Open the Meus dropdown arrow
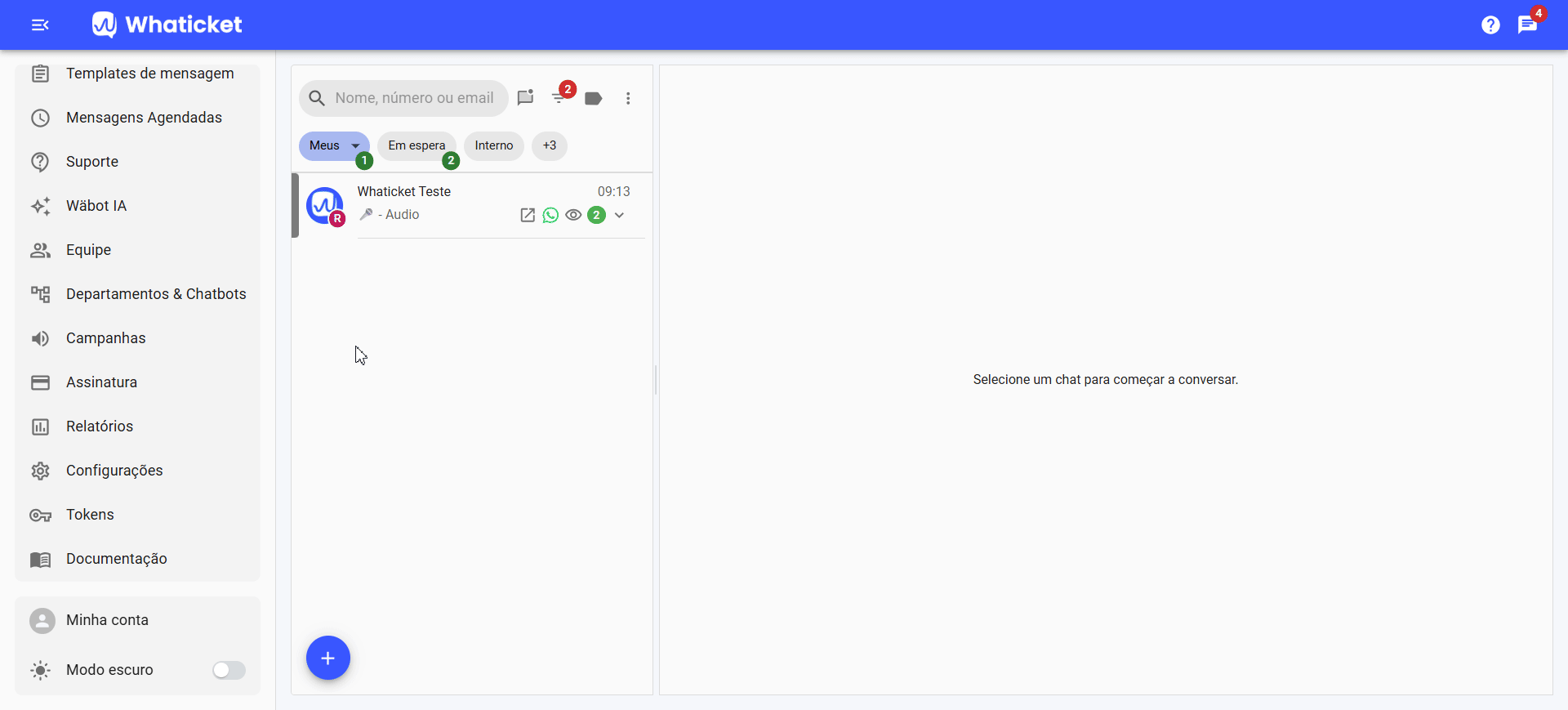Image resolution: width=1568 pixels, height=710 pixels. (x=355, y=145)
